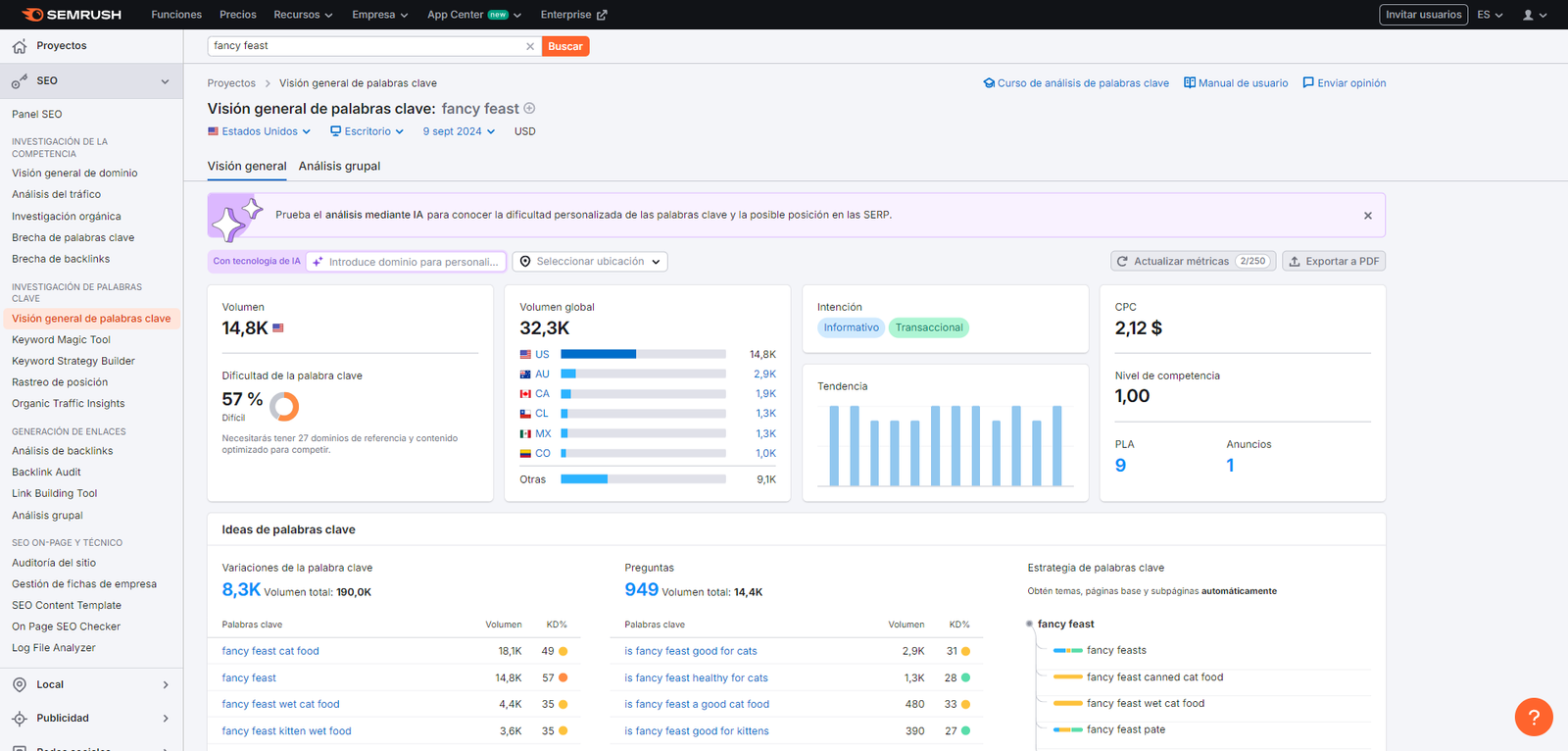Click PLA value 9
Screen dimensions: 1568x751
[1120, 466]
